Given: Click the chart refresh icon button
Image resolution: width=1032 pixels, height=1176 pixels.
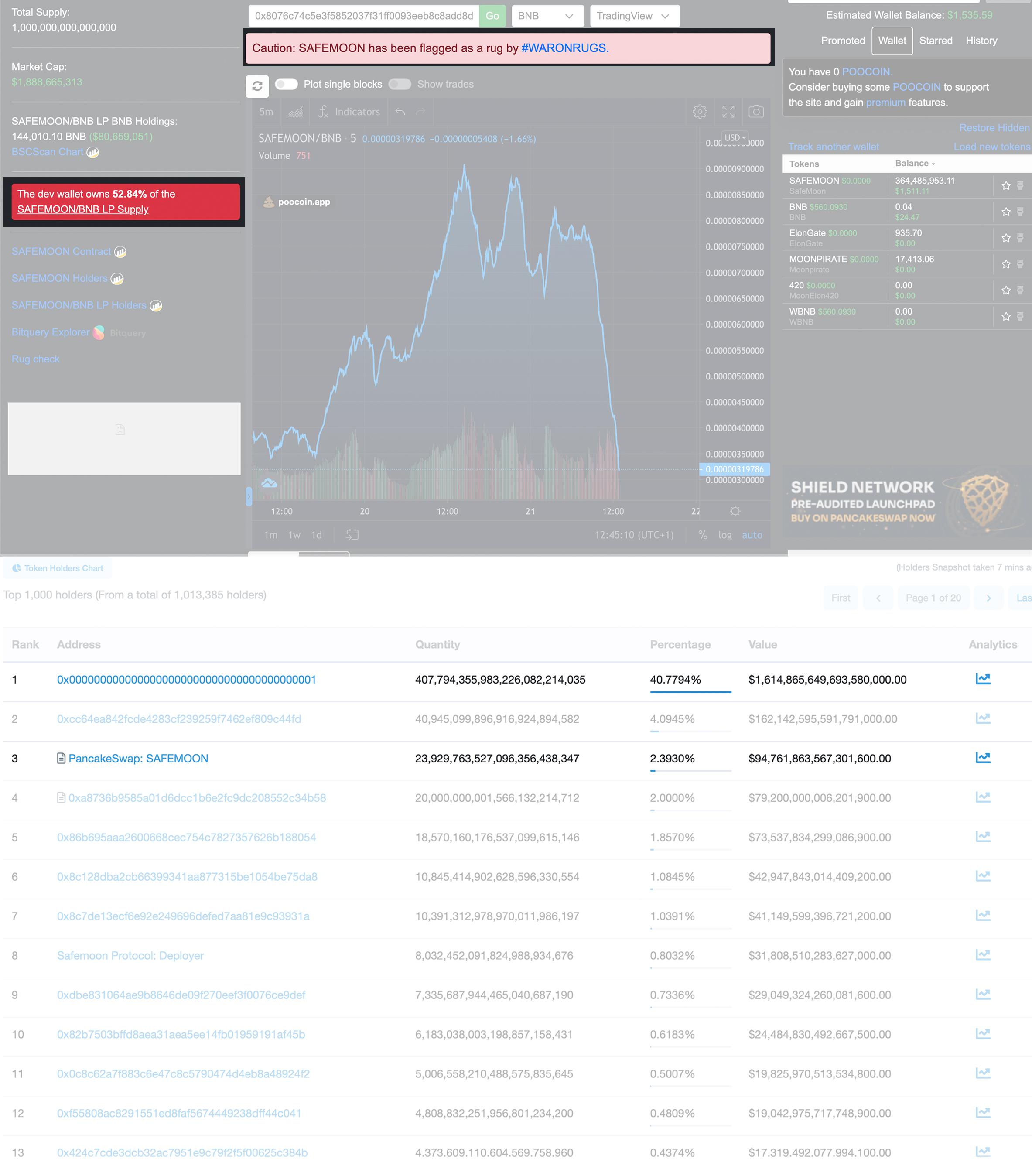Looking at the screenshot, I should tap(257, 85).
